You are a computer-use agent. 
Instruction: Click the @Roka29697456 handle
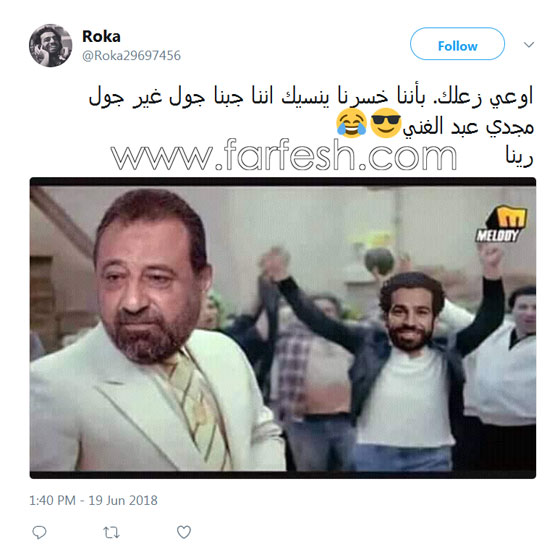131,56
